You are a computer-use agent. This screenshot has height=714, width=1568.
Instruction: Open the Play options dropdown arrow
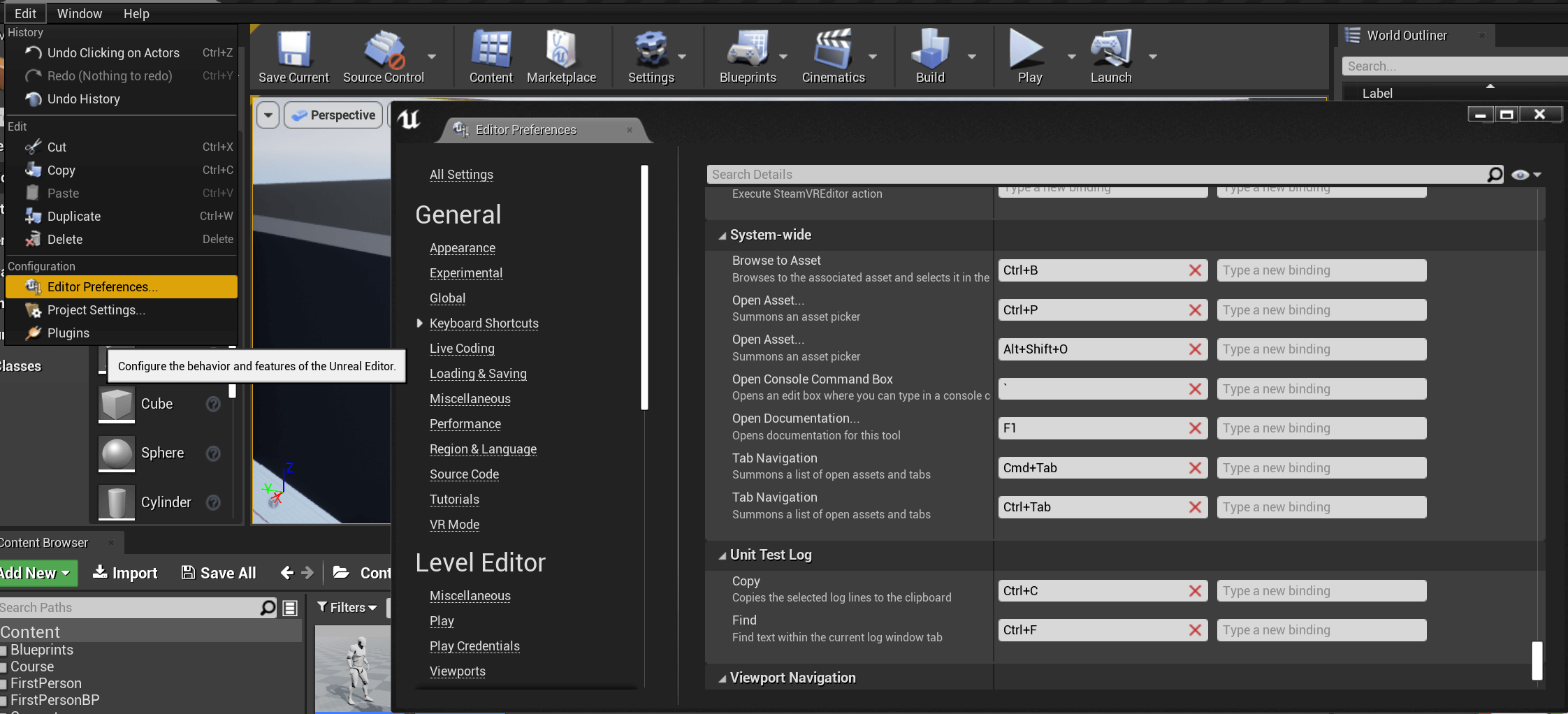(1072, 57)
